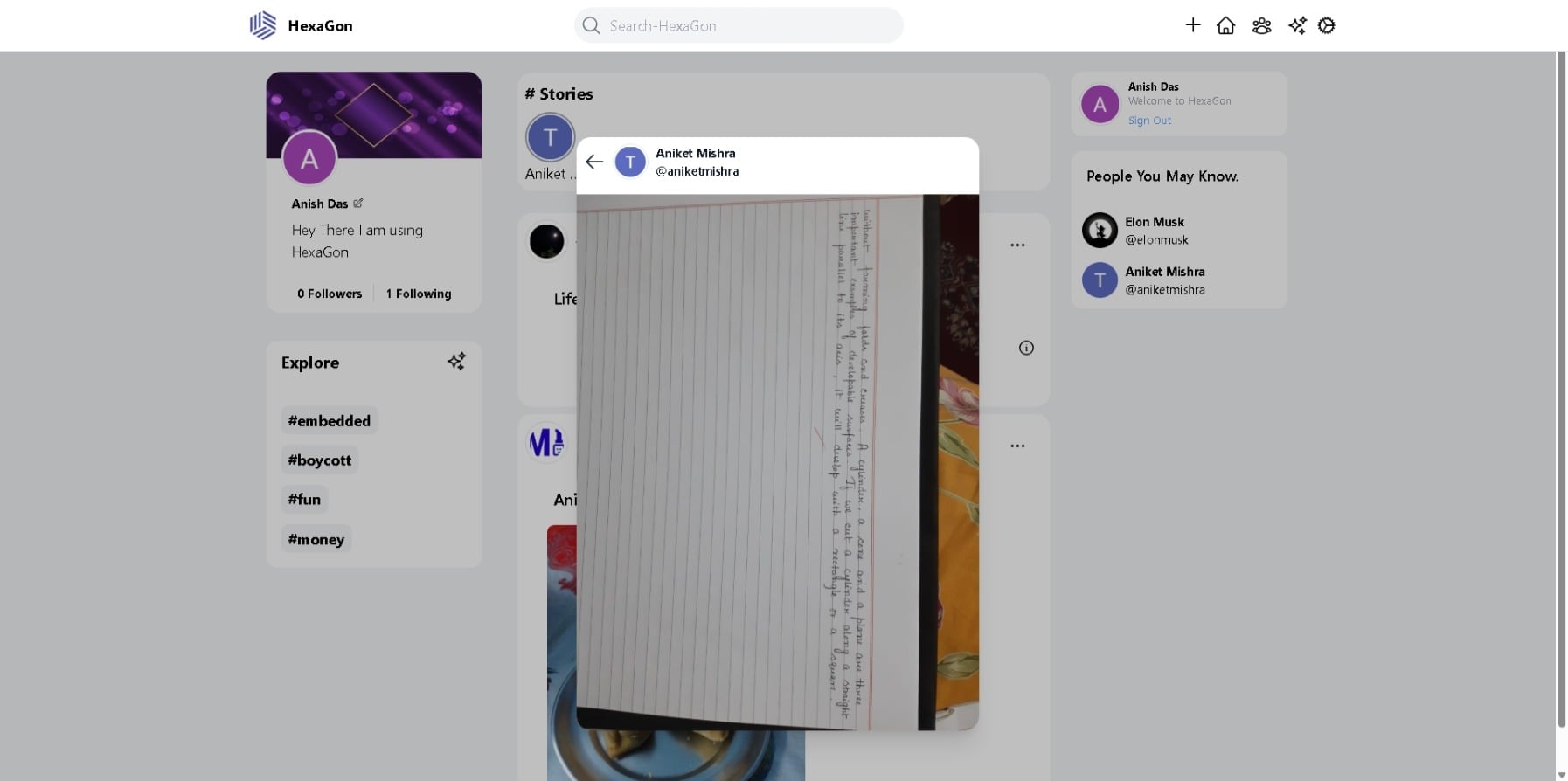Select the #embedded hashtag

point(329,421)
